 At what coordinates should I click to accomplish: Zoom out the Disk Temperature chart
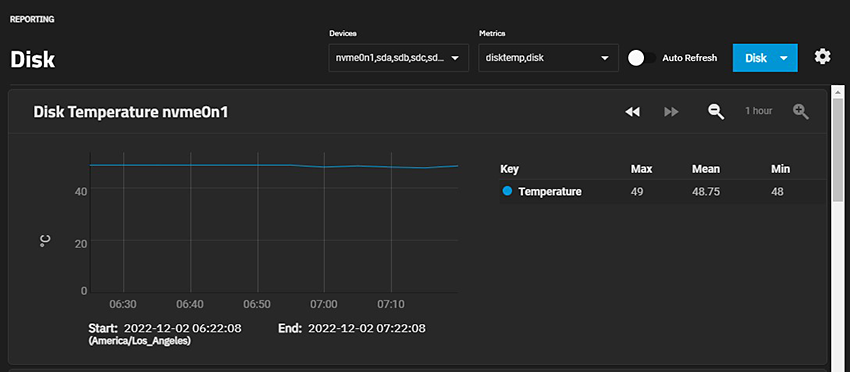(716, 112)
